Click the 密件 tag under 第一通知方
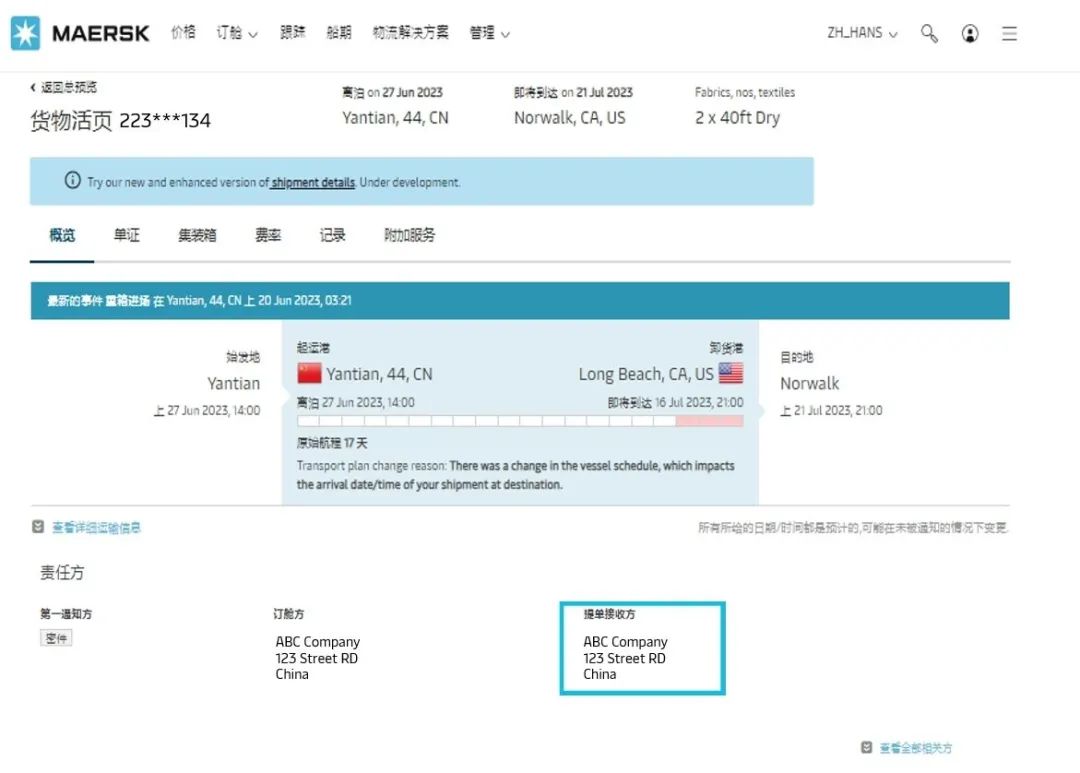 56,638
